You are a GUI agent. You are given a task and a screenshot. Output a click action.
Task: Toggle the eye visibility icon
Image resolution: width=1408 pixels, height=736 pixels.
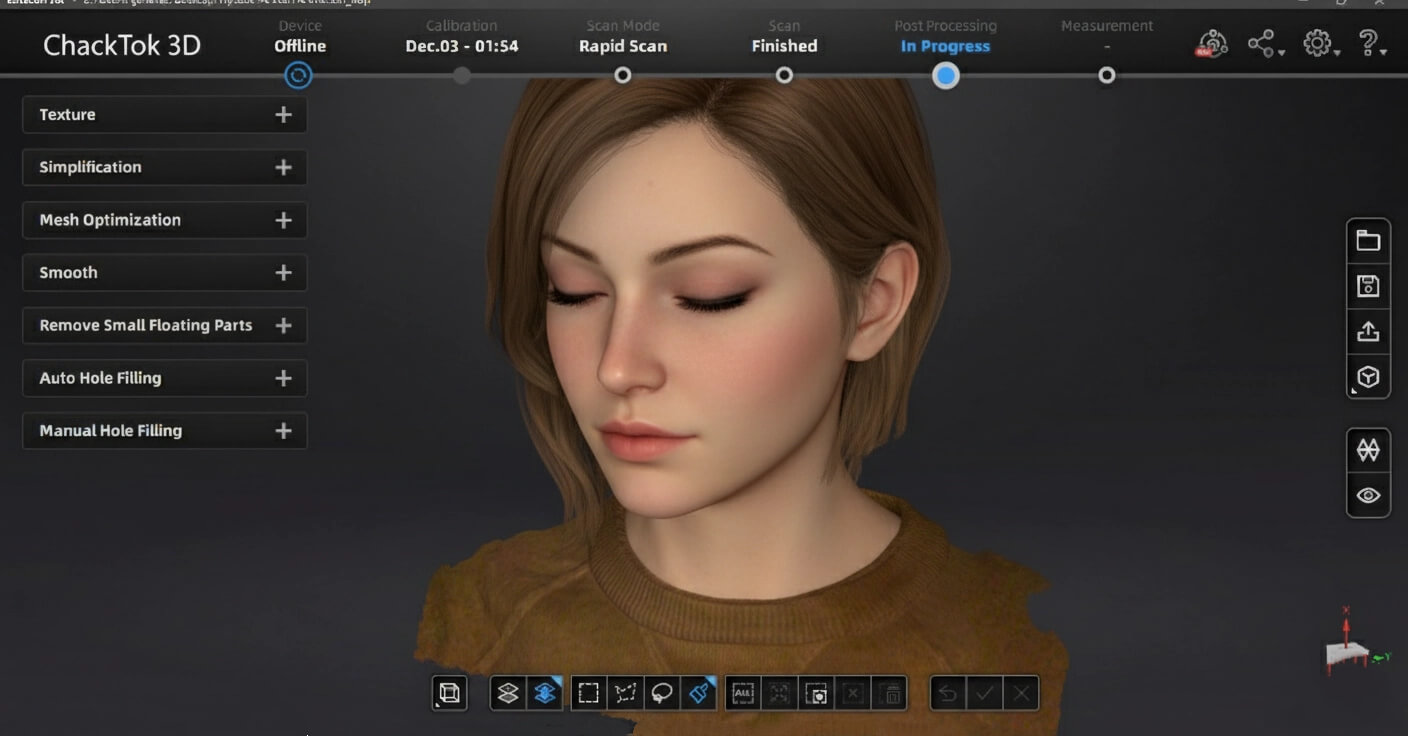point(1368,495)
